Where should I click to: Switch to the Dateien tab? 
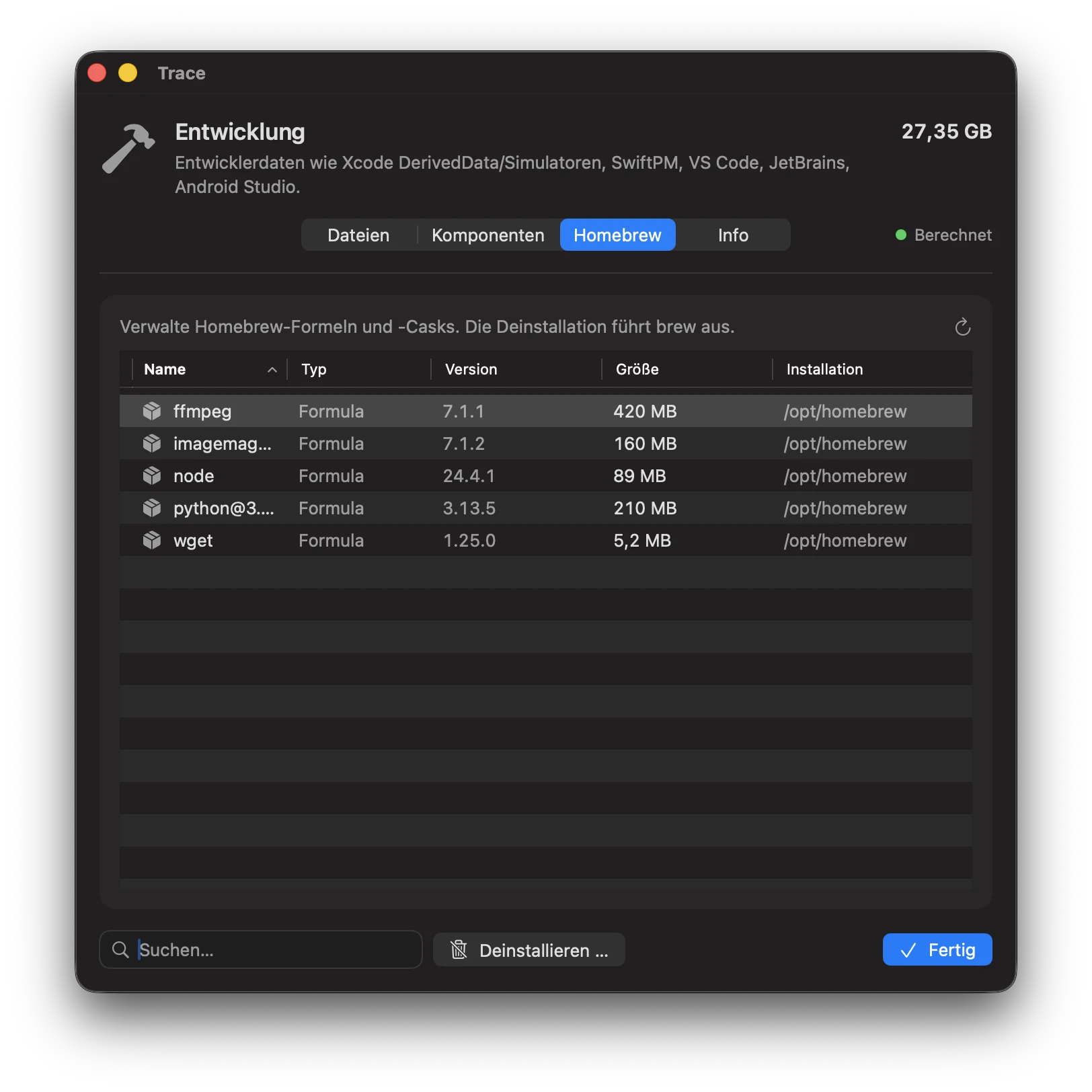pos(358,235)
